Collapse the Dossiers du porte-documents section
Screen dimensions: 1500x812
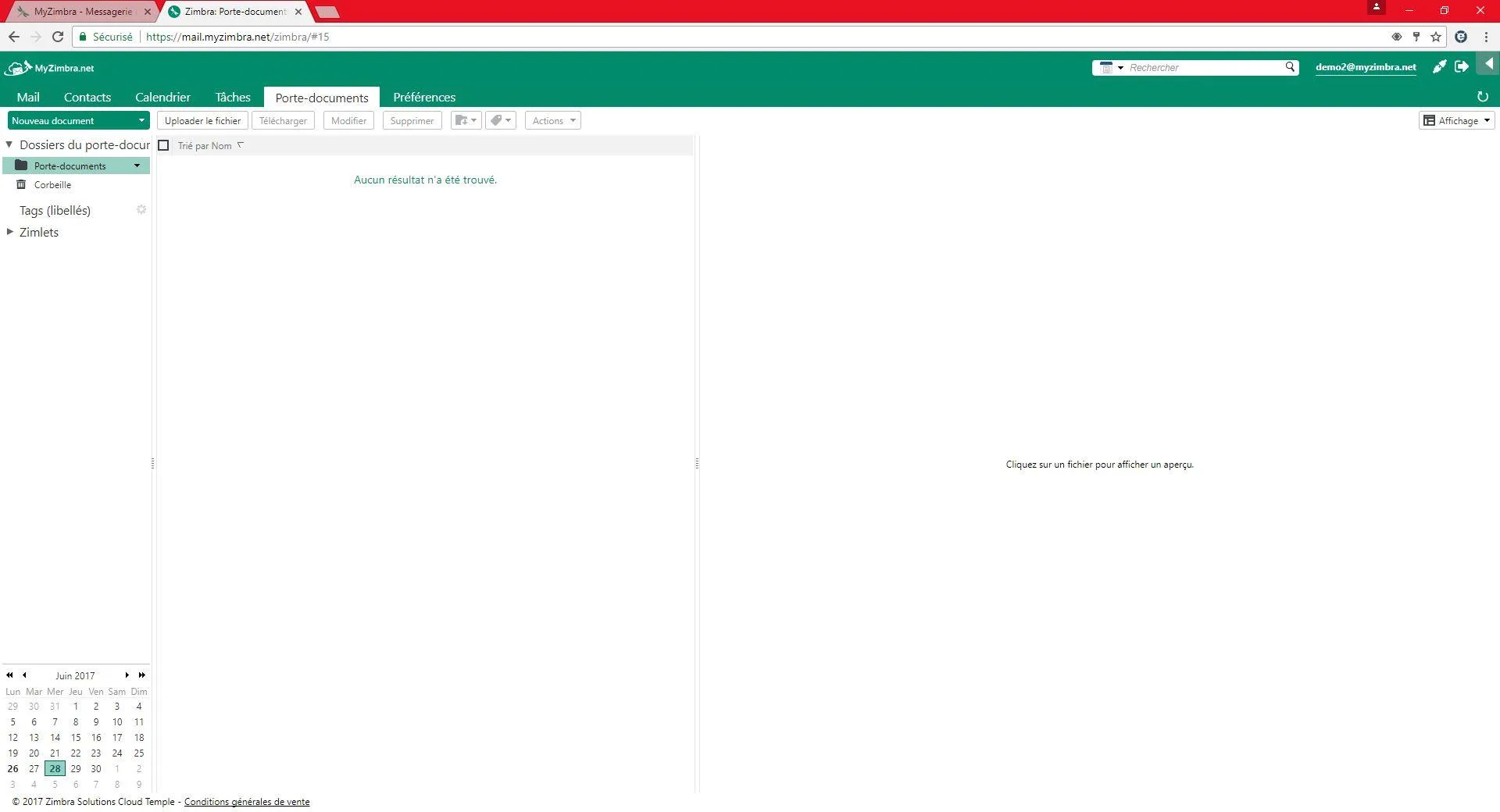coord(9,144)
